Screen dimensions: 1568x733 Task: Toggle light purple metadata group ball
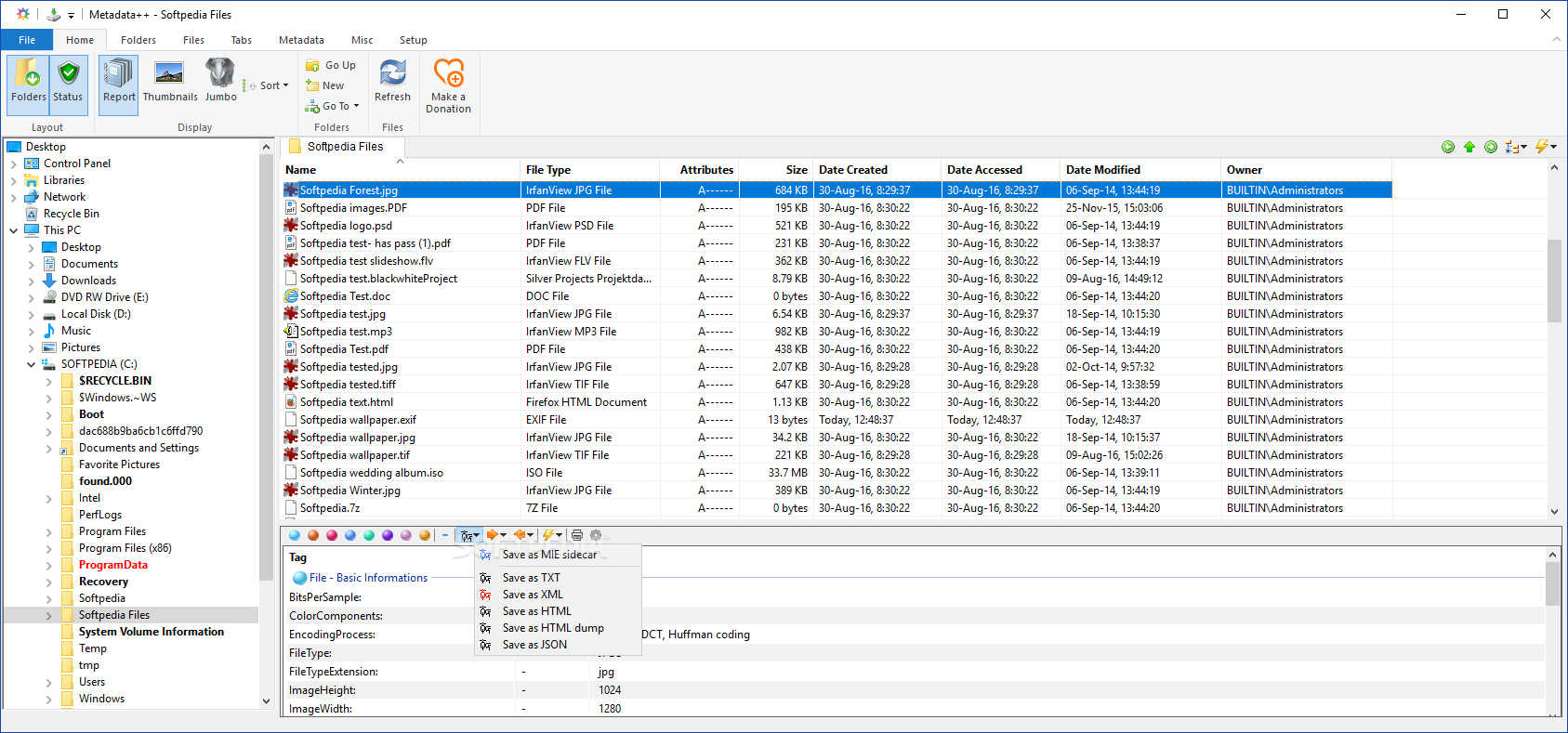pyautogui.click(x=406, y=535)
